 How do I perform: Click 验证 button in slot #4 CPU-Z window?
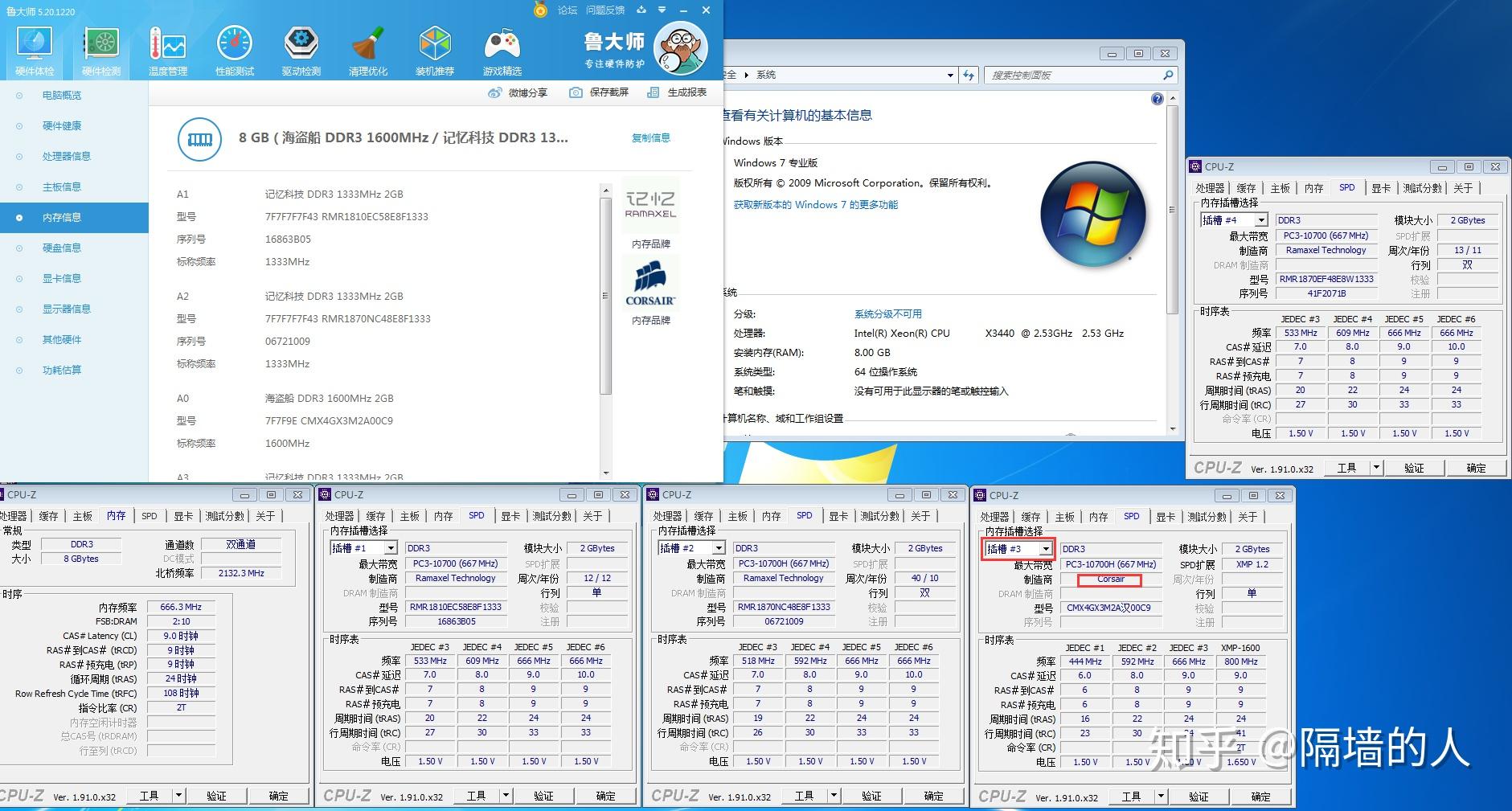pyautogui.click(x=1413, y=468)
